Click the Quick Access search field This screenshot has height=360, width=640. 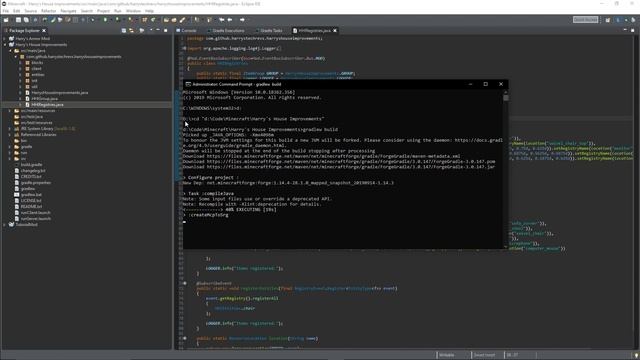[x=585, y=20]
